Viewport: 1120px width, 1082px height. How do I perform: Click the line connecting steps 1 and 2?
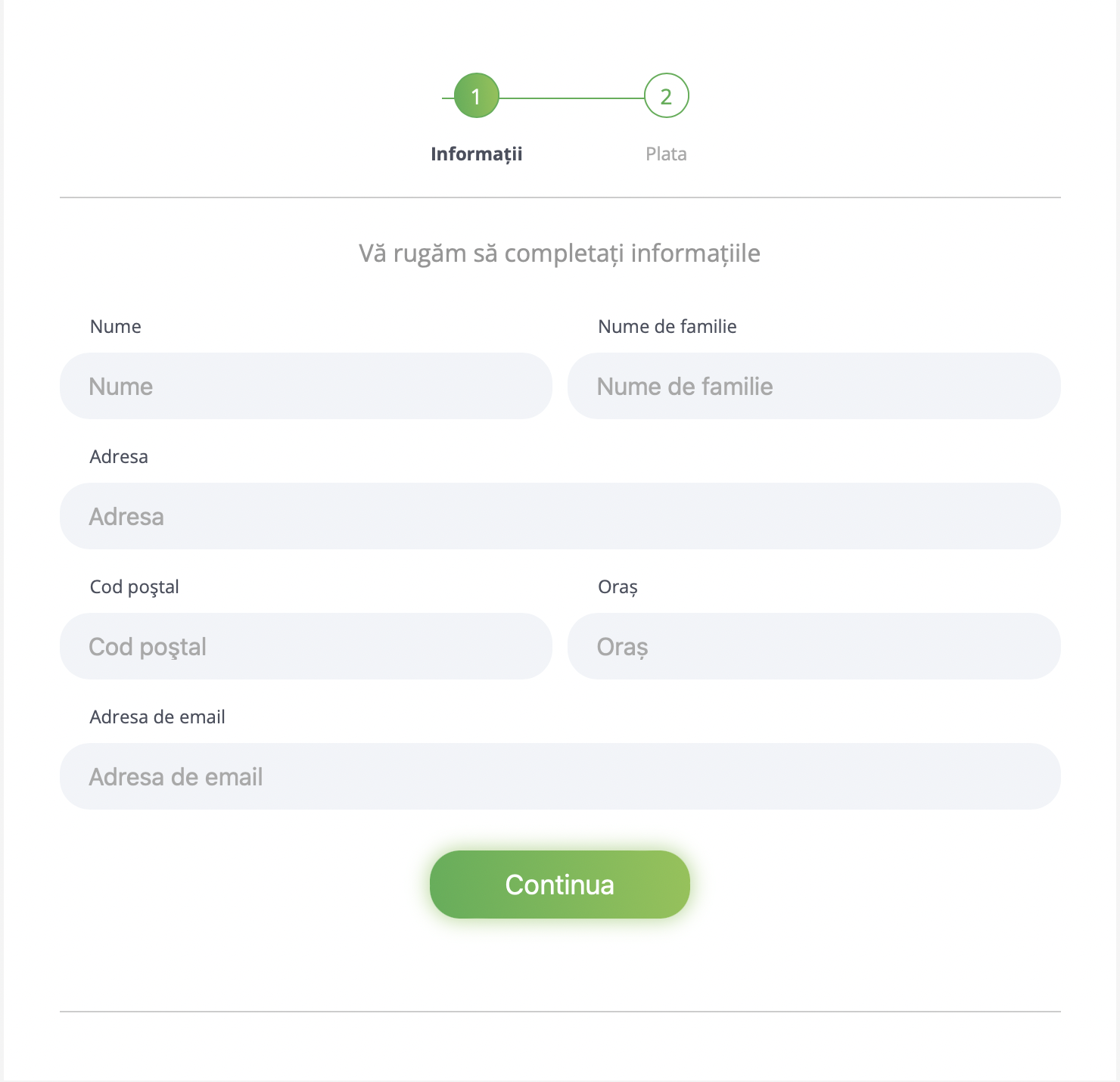(x=571, y=98)
